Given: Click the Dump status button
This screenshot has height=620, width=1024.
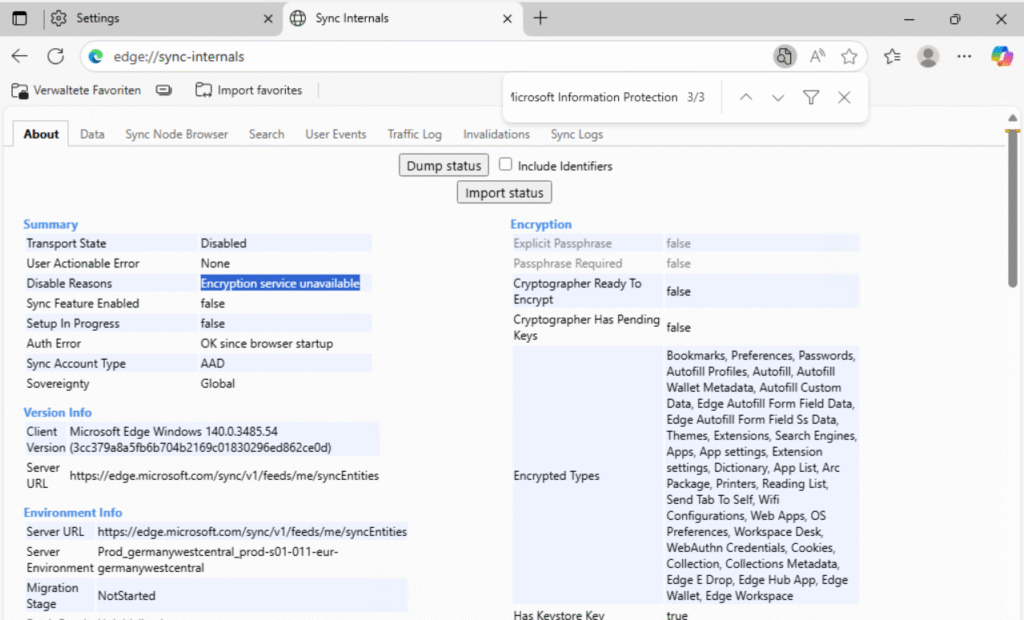Looking at the screenshot, I should (444, 166).
